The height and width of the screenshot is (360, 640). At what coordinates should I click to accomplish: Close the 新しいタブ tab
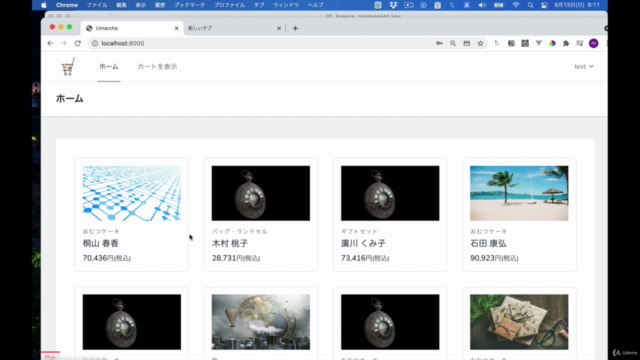tap(279, 28)
